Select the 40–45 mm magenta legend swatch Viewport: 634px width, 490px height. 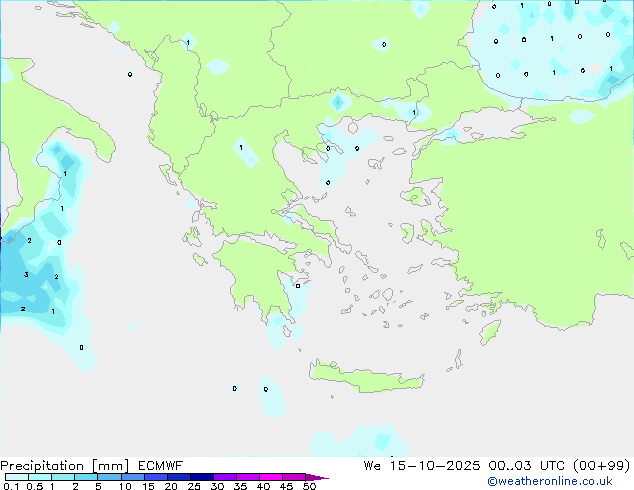pos(271,477)
